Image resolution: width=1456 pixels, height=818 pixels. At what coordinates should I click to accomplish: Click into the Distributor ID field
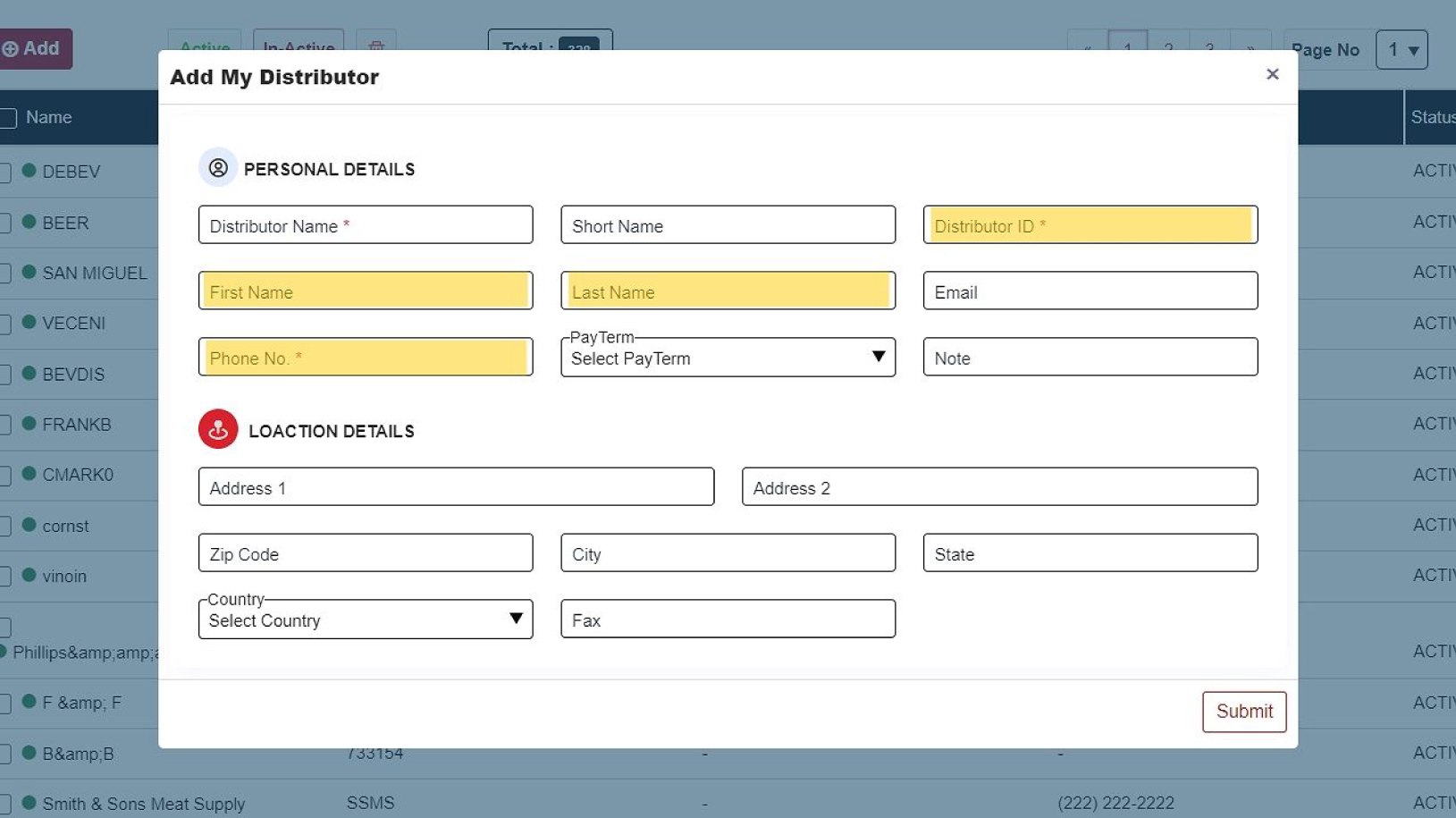coord(1090,225)
